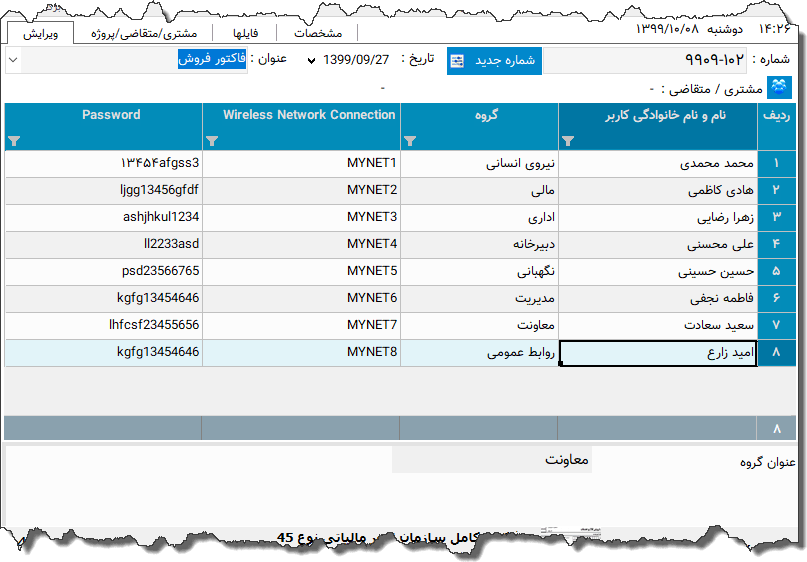Image resolution: width=807 pixels, height=562 pixels.
Task: Click the name cell زهرا رضایی
Action: (x=658, y=218)
